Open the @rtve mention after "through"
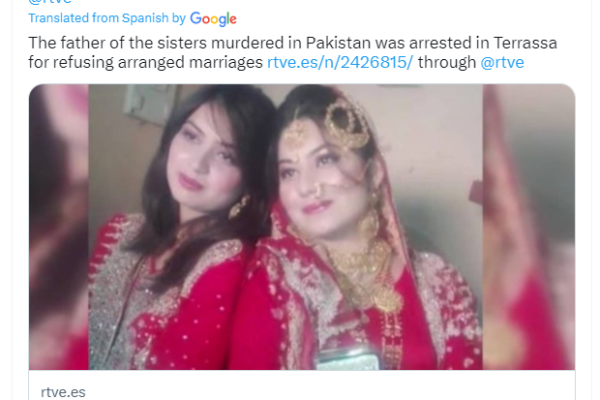The width and height of the screenshot is (600, 400). click(502, 62)
